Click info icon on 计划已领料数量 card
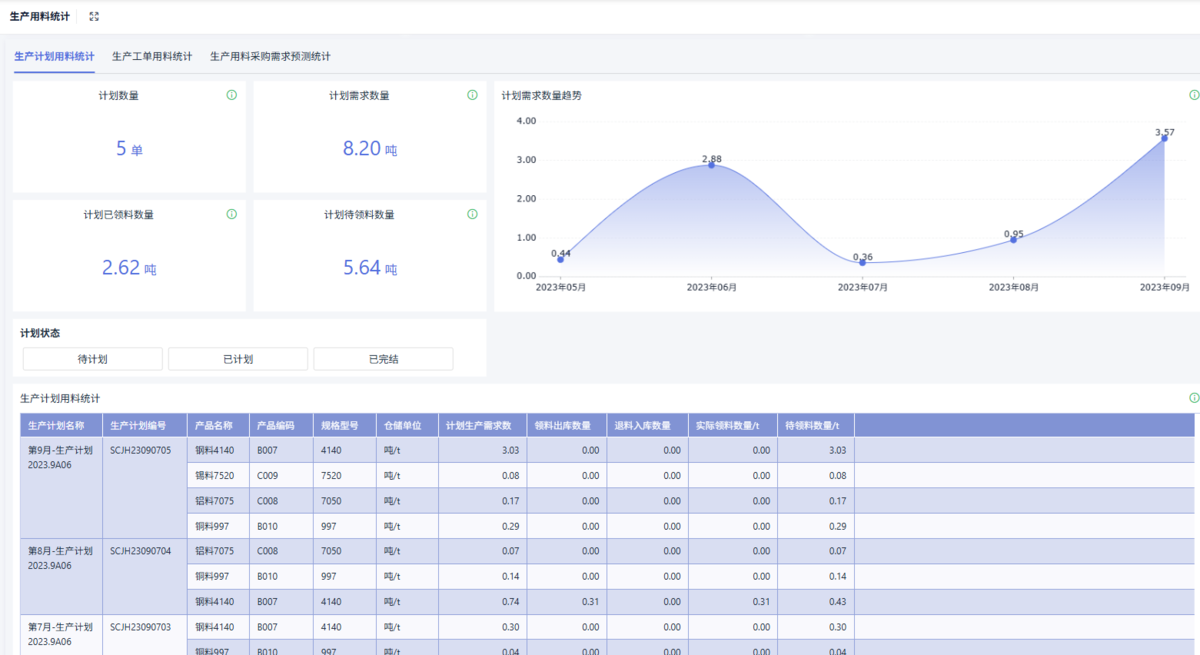1200x655 pixels. (x=232, y=214)
